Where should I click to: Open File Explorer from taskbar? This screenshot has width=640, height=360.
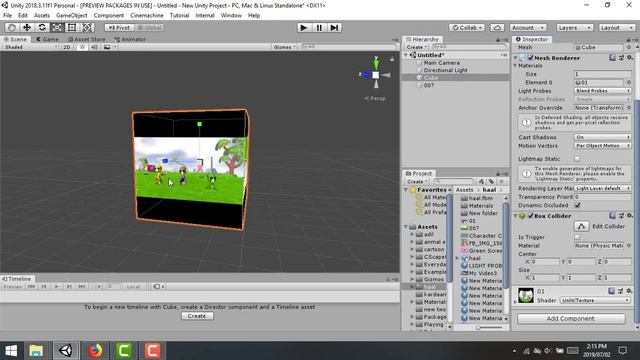(x=36, y=351)
